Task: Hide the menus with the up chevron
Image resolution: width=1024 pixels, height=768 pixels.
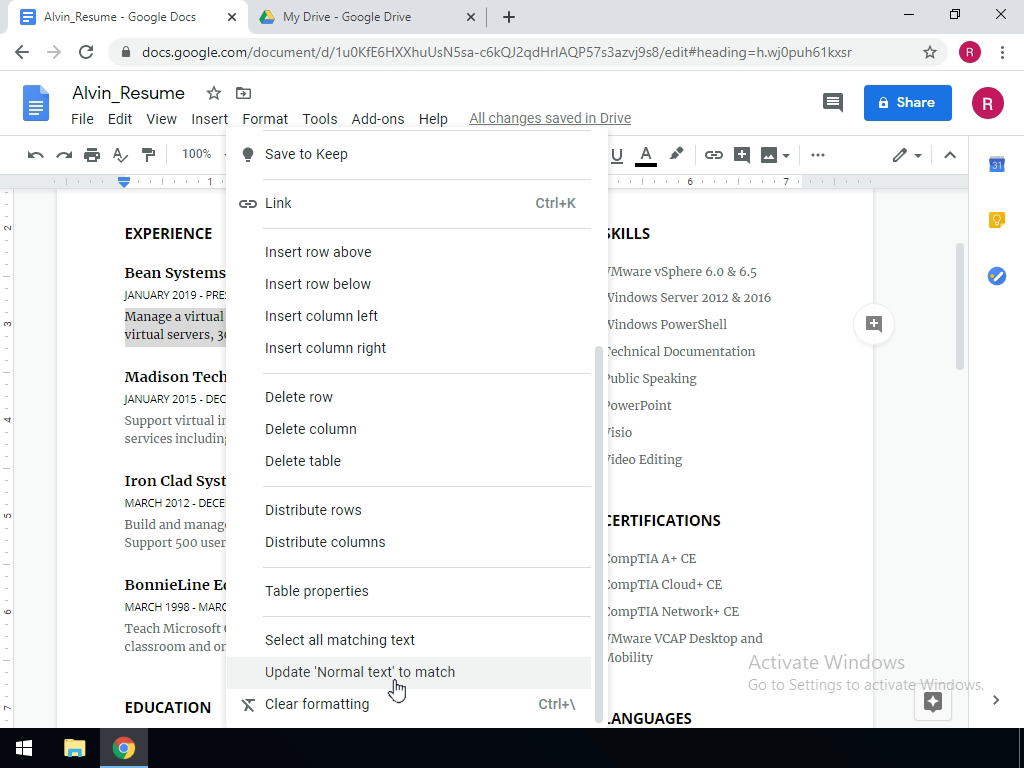Action: pos(950,155)
